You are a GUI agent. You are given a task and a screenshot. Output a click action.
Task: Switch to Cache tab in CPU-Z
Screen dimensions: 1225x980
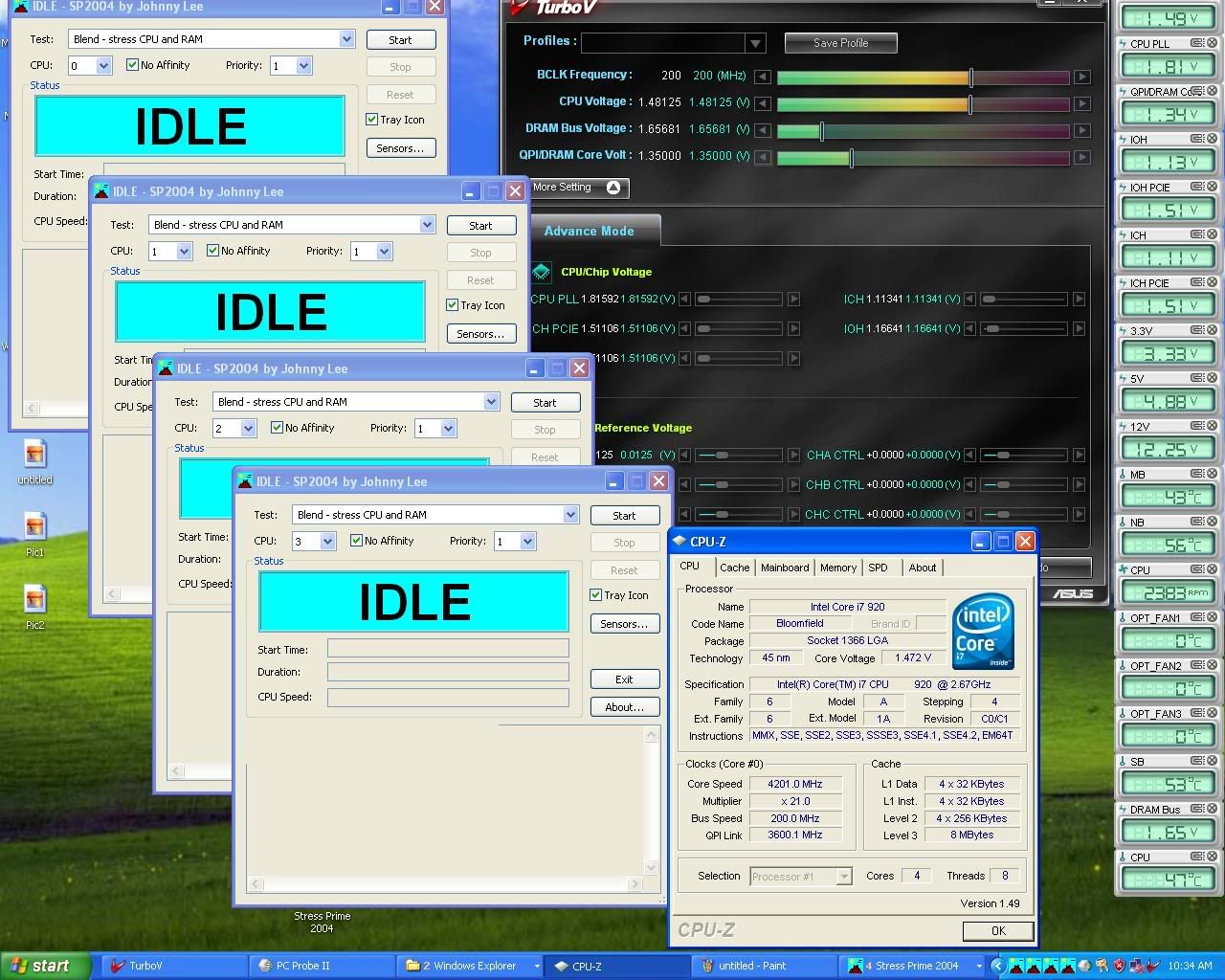[x=735, y=568]
